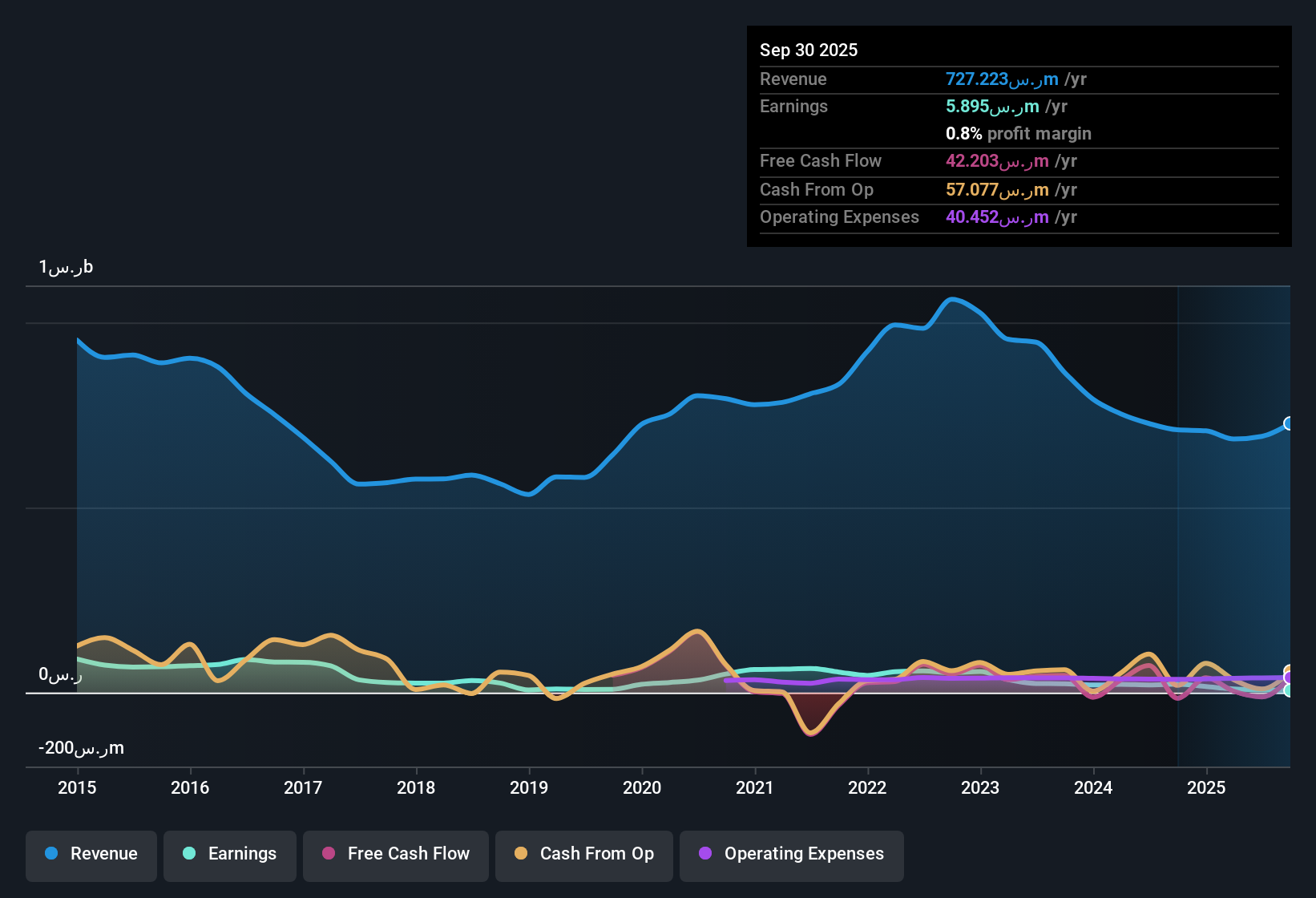Click the Operating Expenses endpoint marker
Screen dimensions: 1316x898
tap(1289, 678)
